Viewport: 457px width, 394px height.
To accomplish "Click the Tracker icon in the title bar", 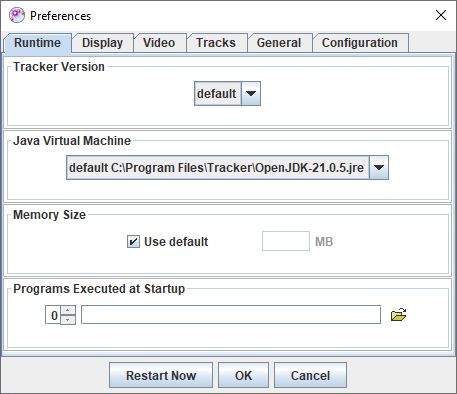I will pos(17,15).
